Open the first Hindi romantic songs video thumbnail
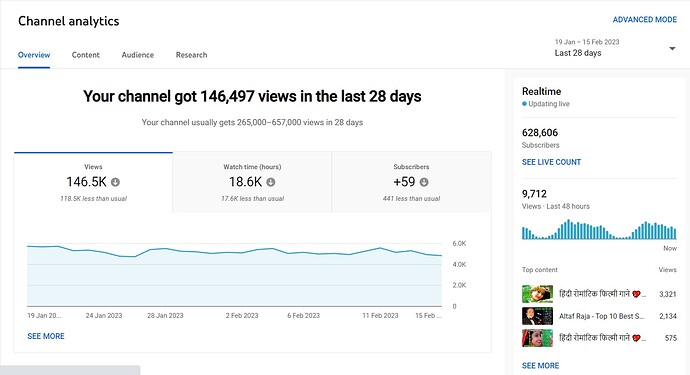Image resolution: width=690 pixels, height=375 pixels. (537, 294)
